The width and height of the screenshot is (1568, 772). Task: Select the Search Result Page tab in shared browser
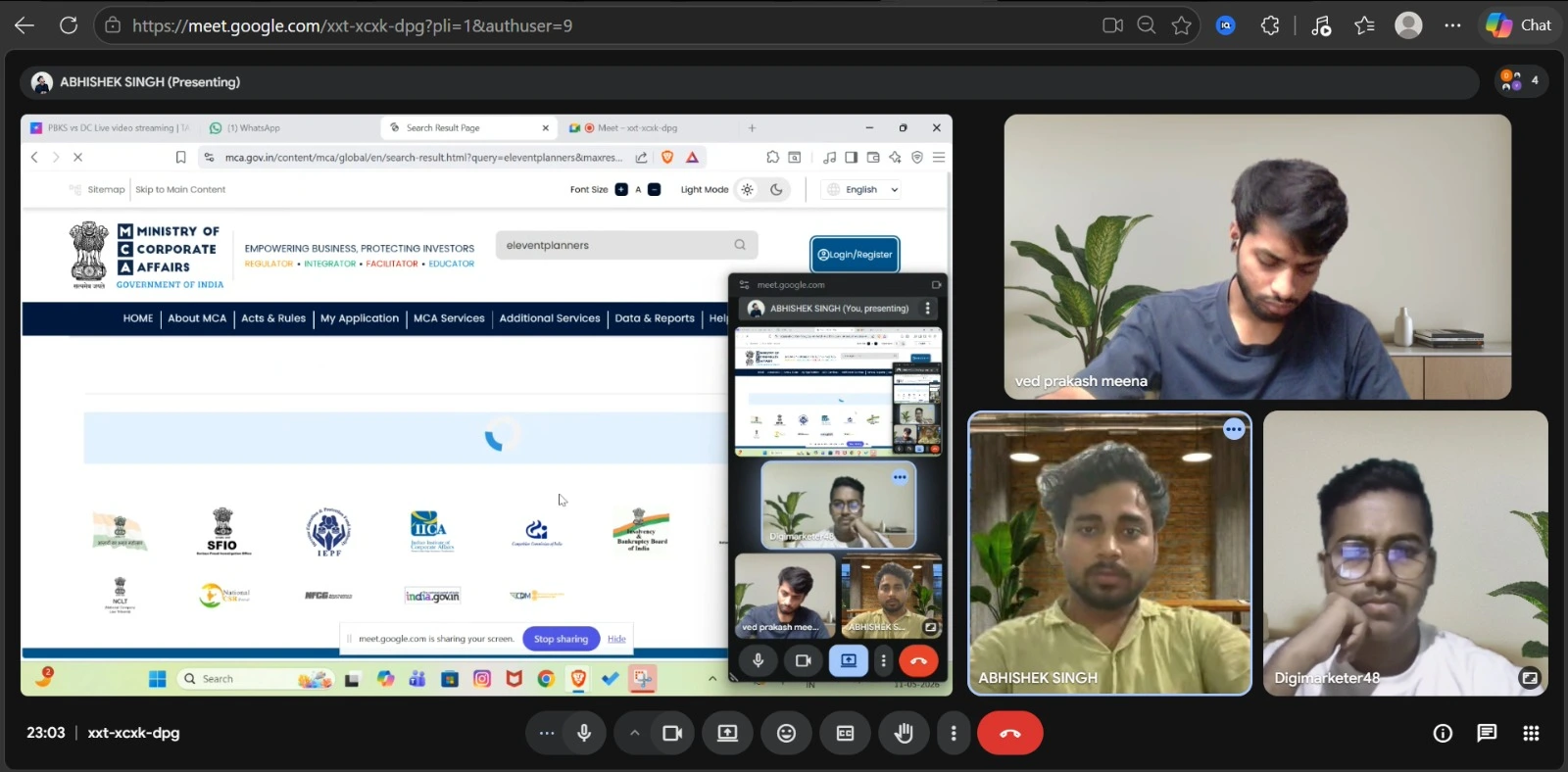coord(469,127)
